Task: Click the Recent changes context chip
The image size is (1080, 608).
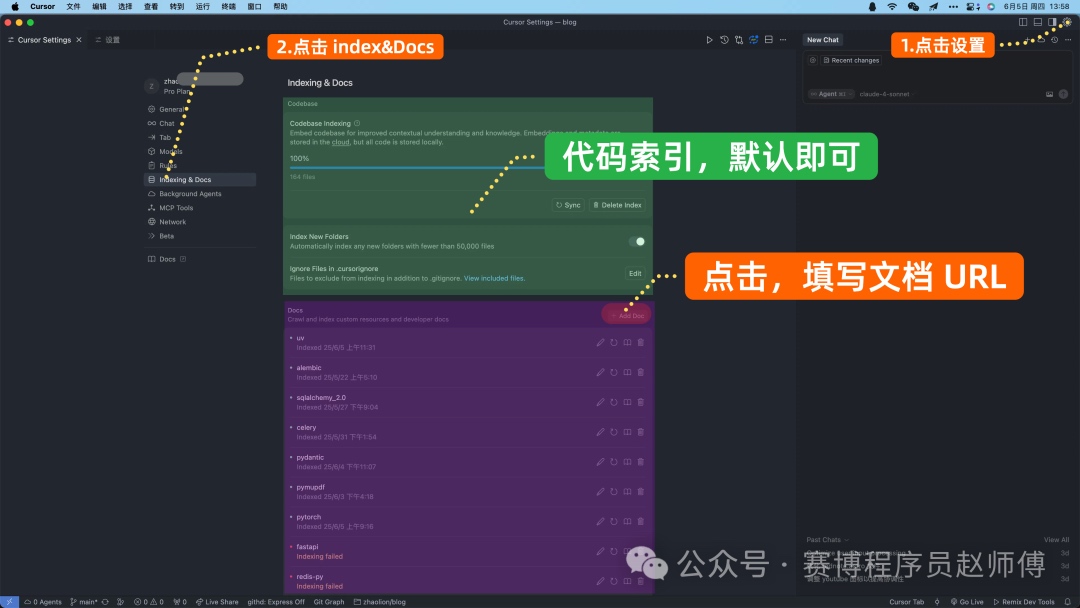Action: point(851,61)
